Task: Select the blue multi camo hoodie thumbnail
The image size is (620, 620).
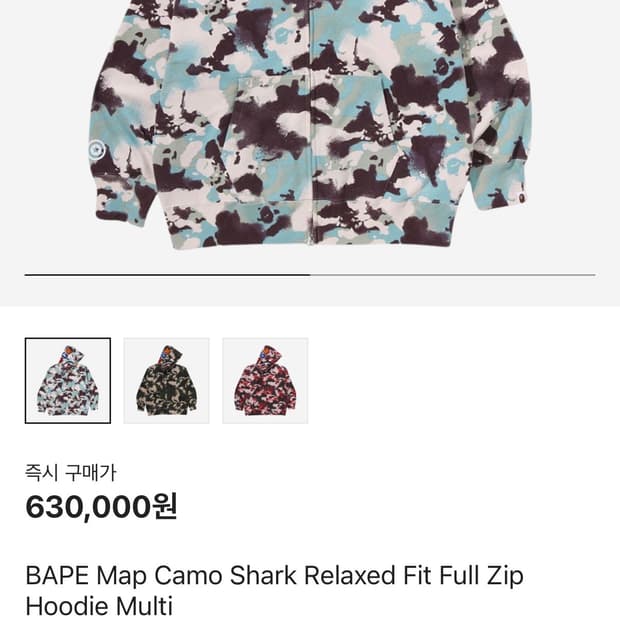Action: click(x=68, y=380)
